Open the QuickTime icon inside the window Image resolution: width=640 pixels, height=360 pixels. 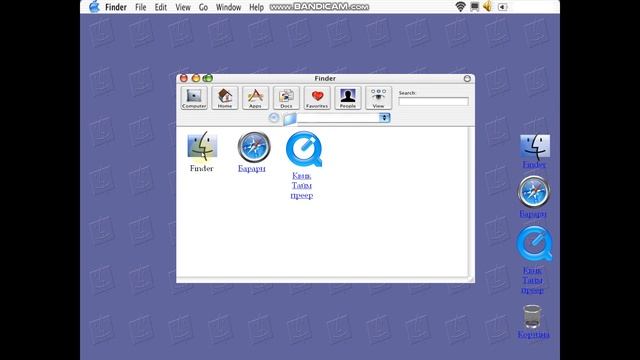pos(304,149)
